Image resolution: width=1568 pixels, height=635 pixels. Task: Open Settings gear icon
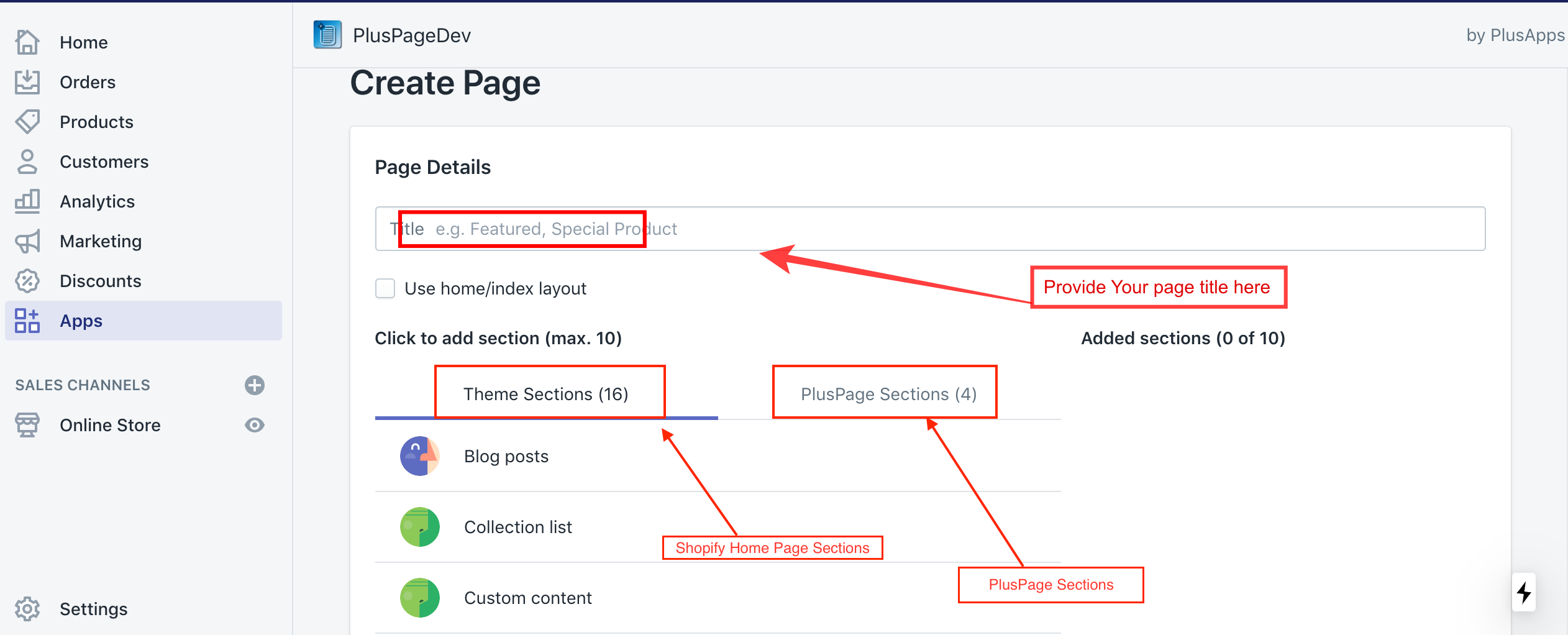click(27, 609)
